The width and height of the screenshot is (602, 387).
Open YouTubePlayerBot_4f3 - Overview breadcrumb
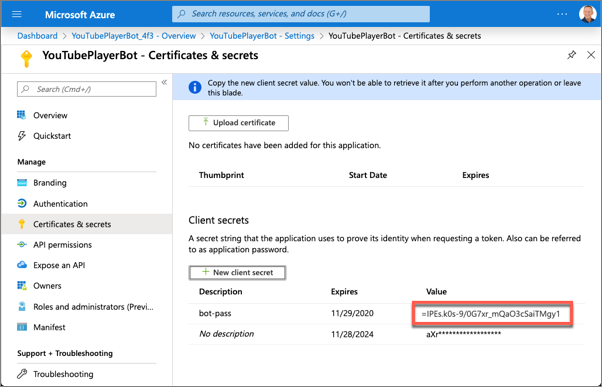[134, 36]
